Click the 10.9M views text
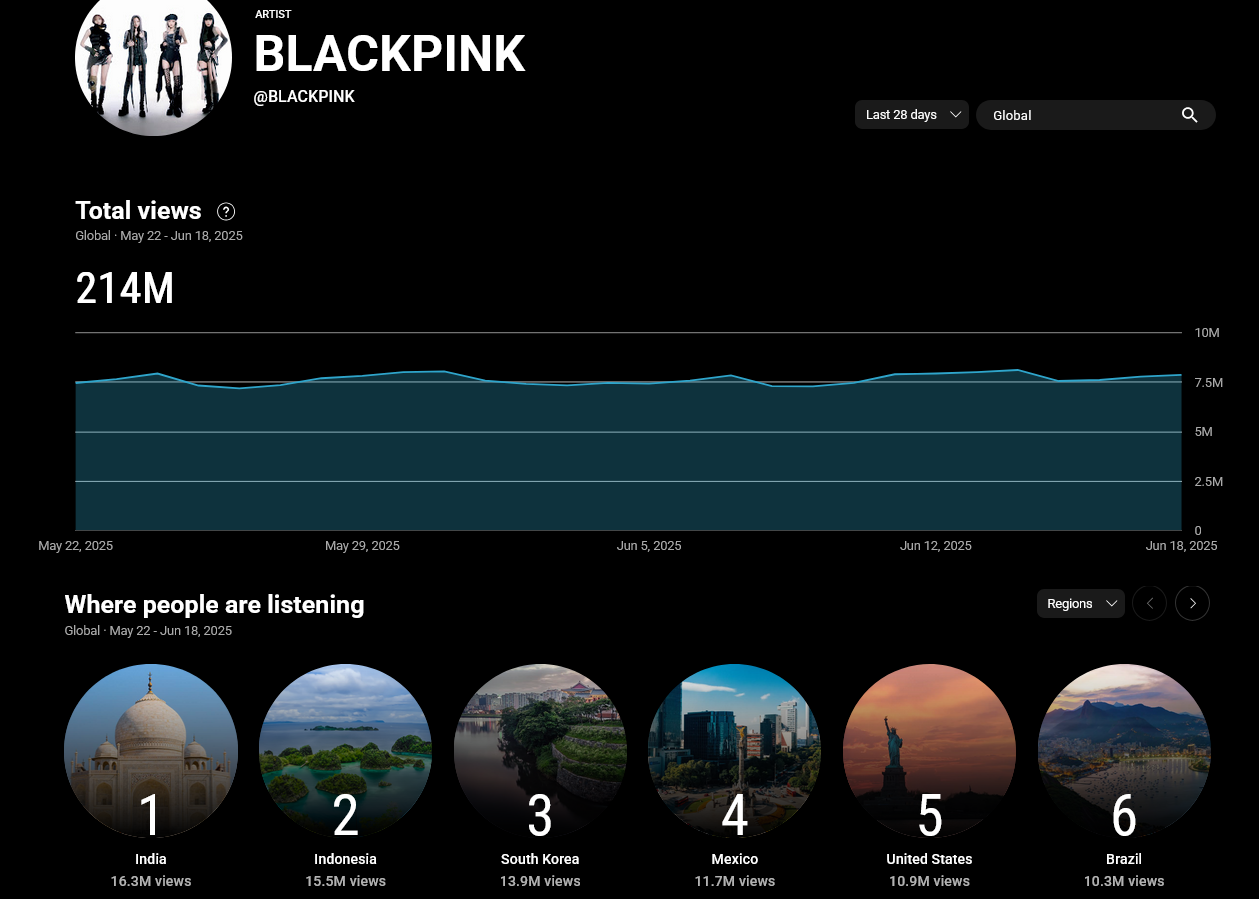 [929, 881]
